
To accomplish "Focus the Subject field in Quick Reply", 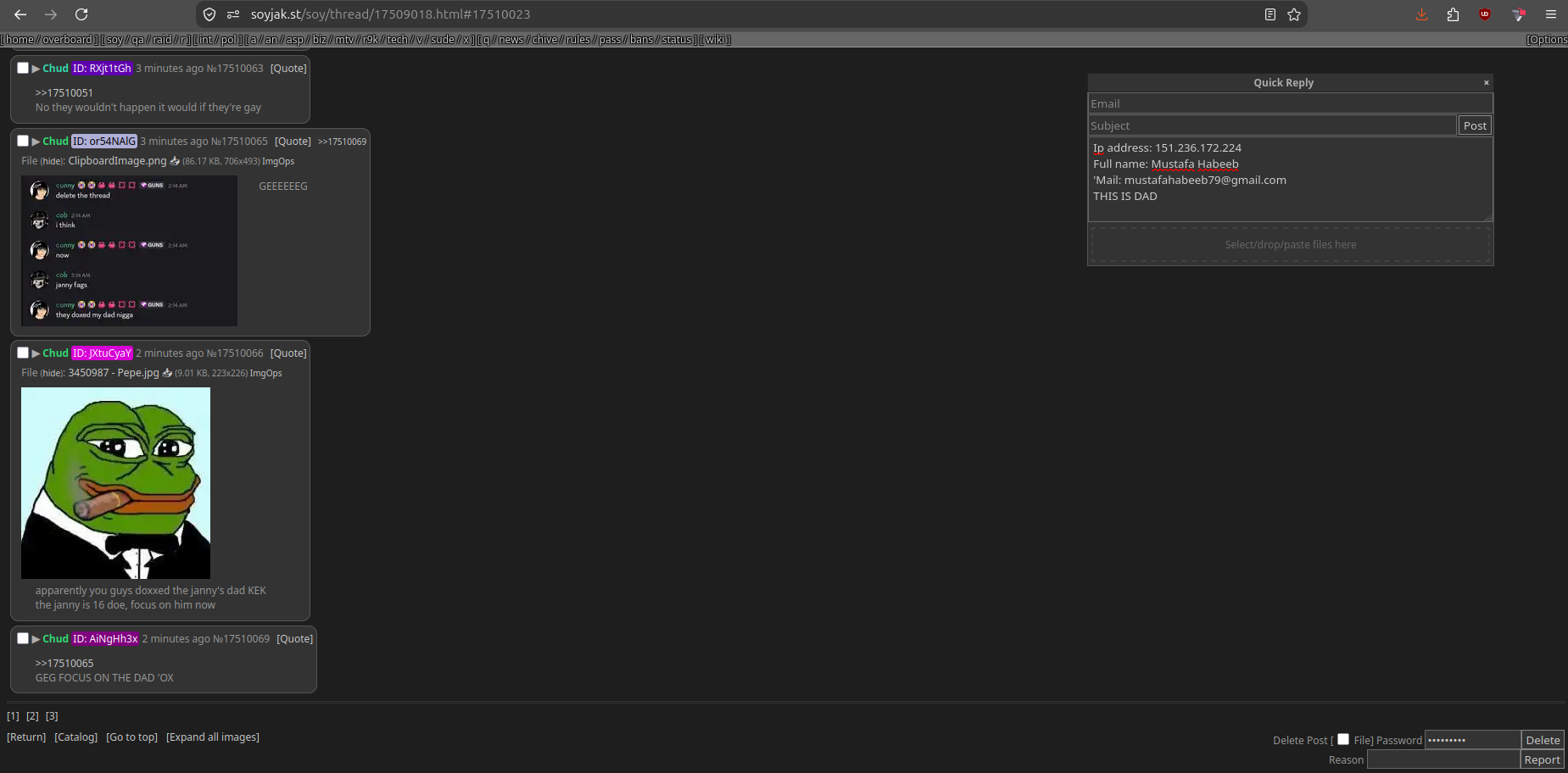I will (1272, 125).
